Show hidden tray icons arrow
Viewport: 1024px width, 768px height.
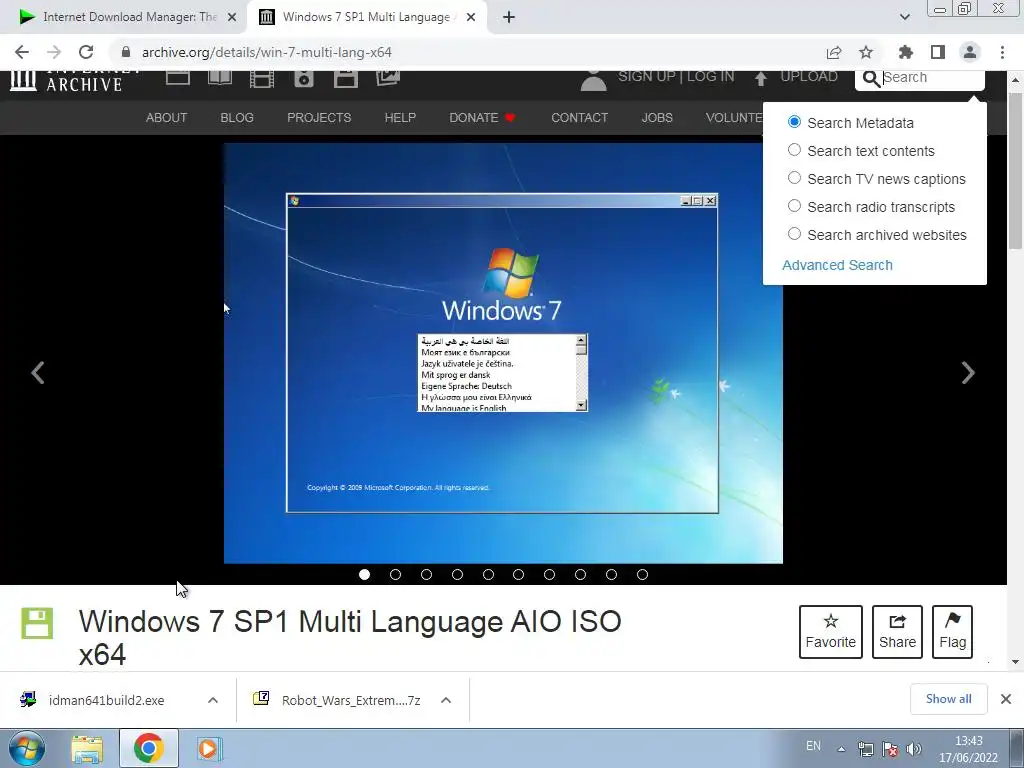pos(842,750)
